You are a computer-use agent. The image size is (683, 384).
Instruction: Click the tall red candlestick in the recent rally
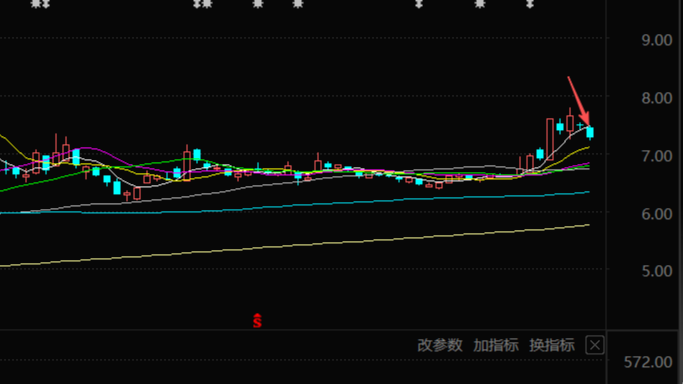pos(550,139)
